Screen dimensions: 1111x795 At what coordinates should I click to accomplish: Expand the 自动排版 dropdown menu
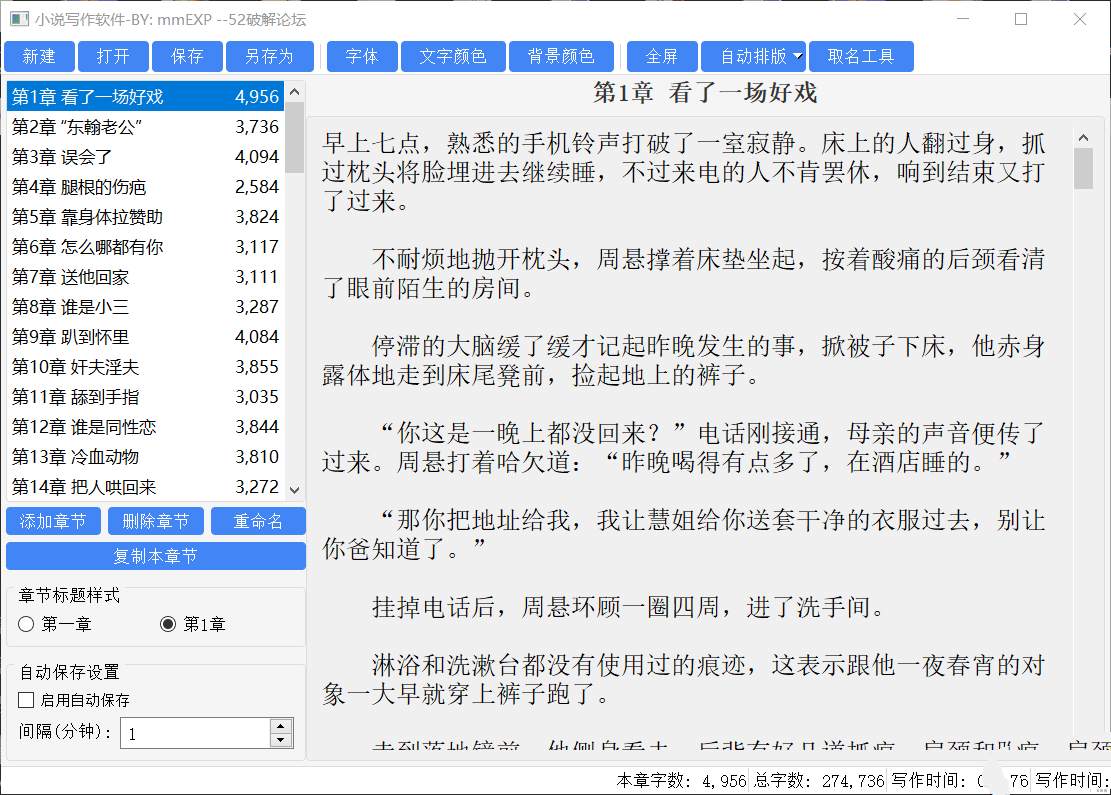tap(754, 57)
